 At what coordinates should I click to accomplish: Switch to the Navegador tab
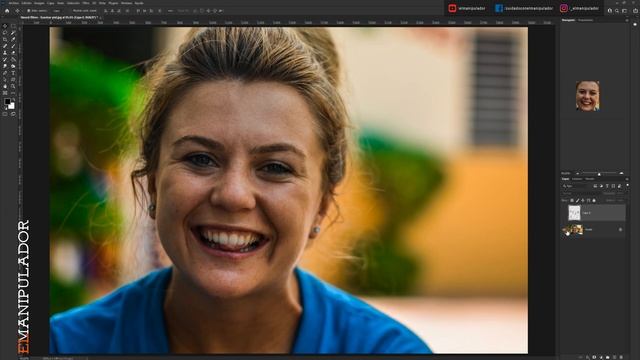[568, 20]
